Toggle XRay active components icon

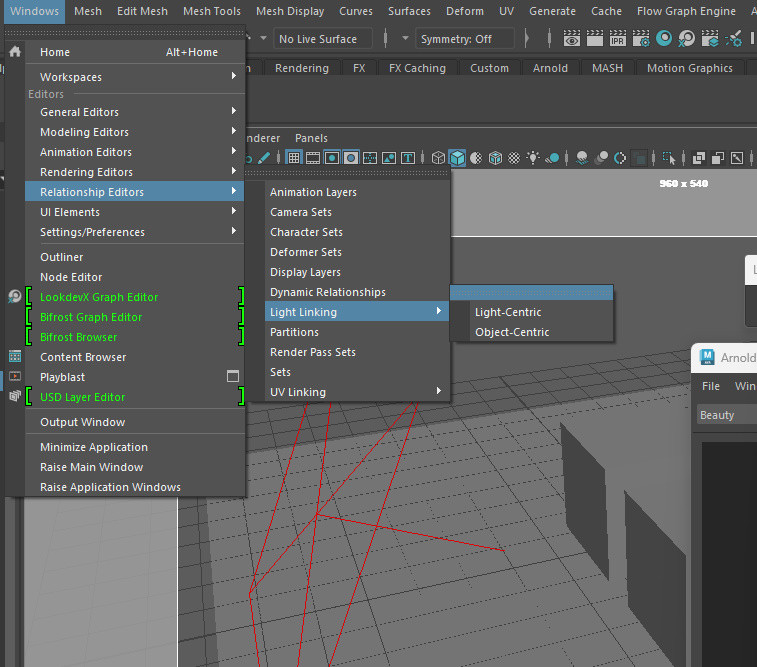click(x=718, y=158)
